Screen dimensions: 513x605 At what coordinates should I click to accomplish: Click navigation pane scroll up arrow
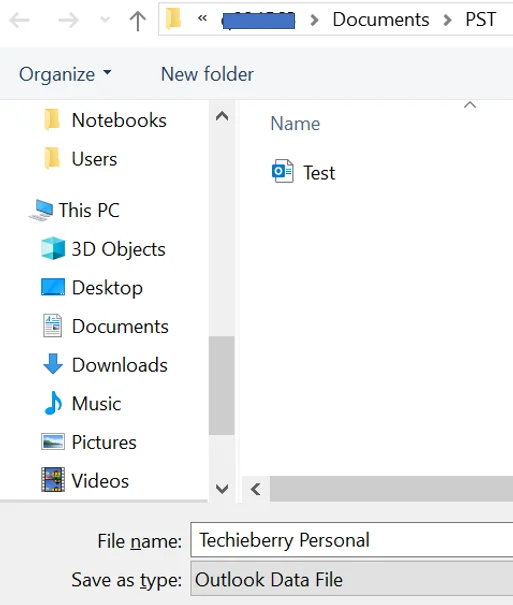[222, 116]
